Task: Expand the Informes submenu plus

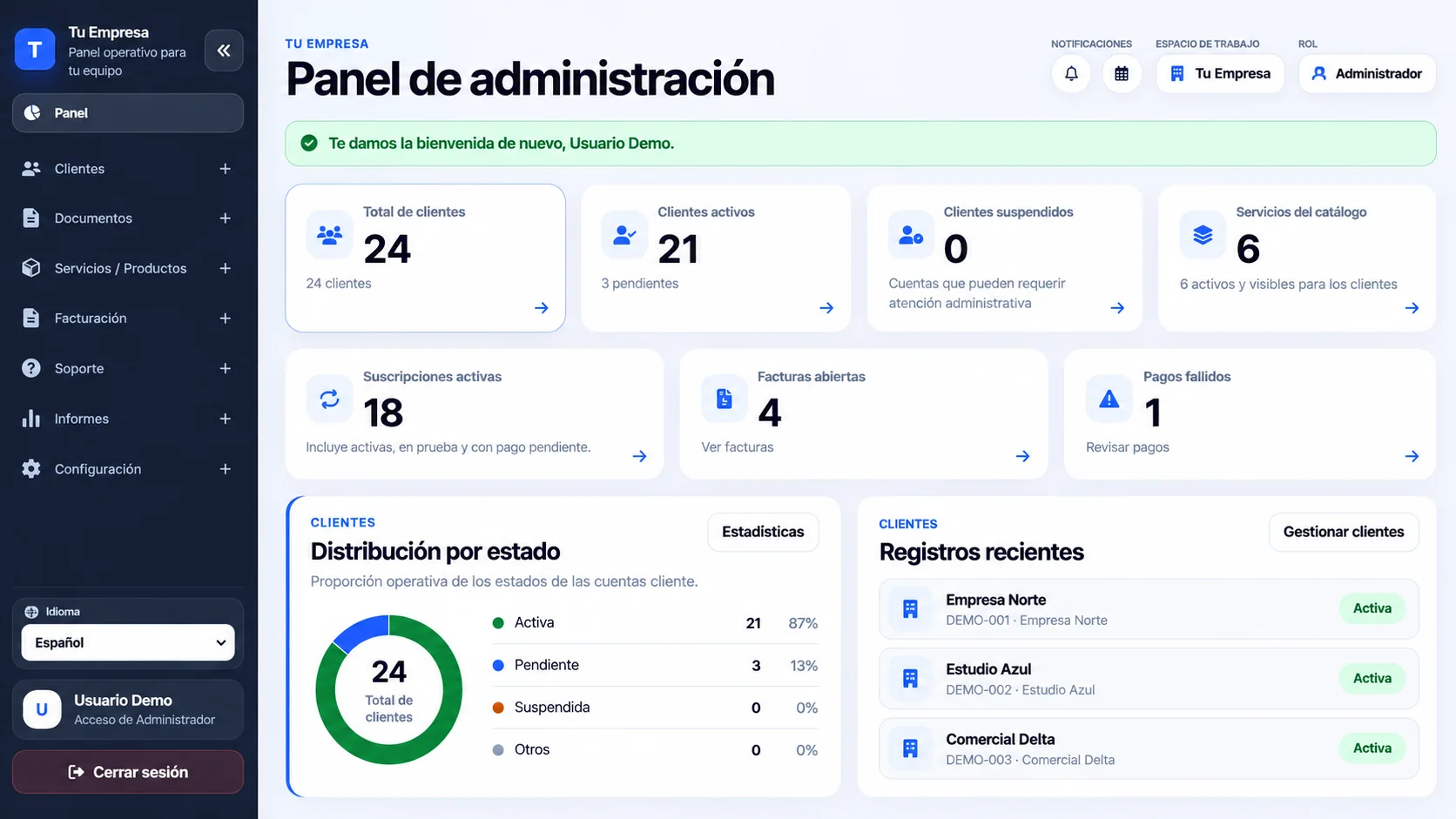Action: (225, 419)
